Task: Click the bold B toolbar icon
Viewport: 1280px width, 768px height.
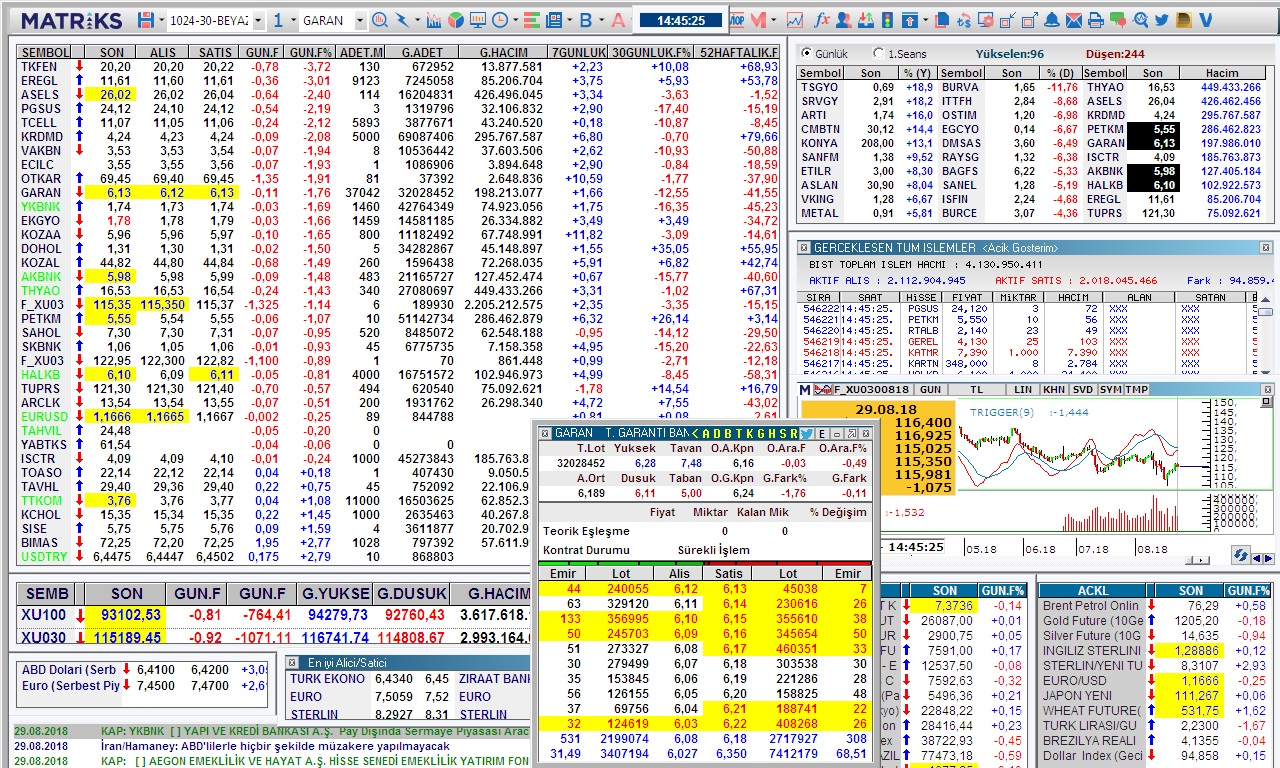Action: [x=586, y=20]
